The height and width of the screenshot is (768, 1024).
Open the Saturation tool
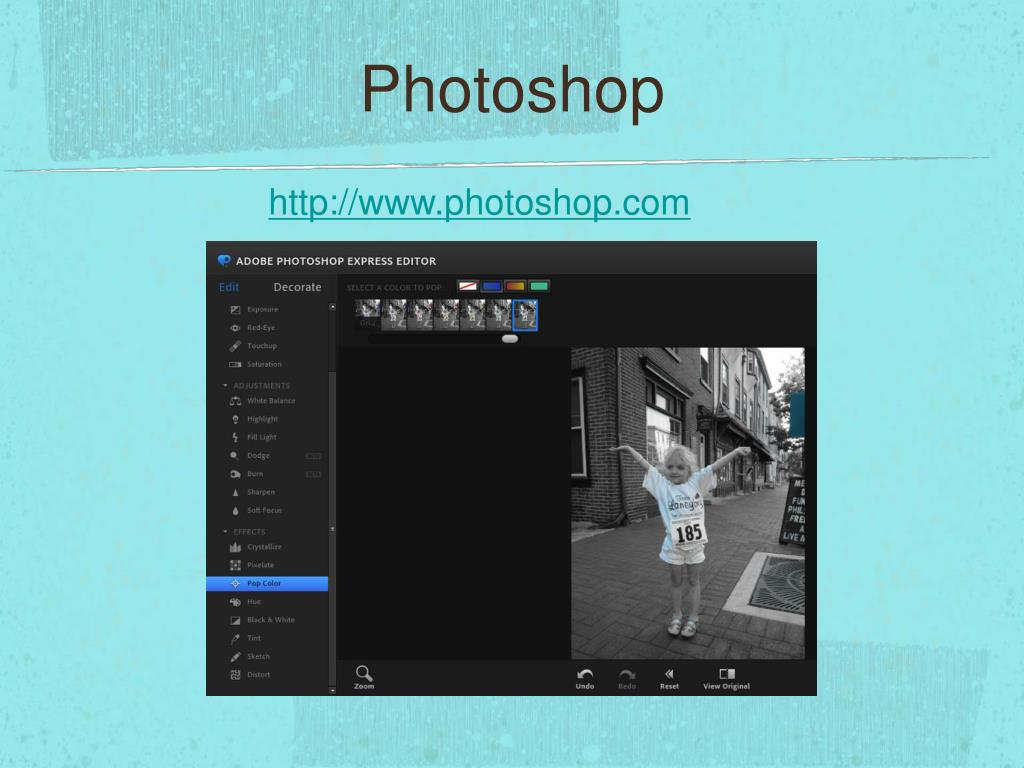click(x=257, y=364)
